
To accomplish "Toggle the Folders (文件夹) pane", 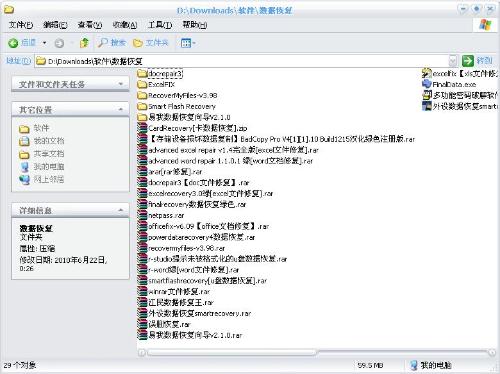I will [151, 43].
